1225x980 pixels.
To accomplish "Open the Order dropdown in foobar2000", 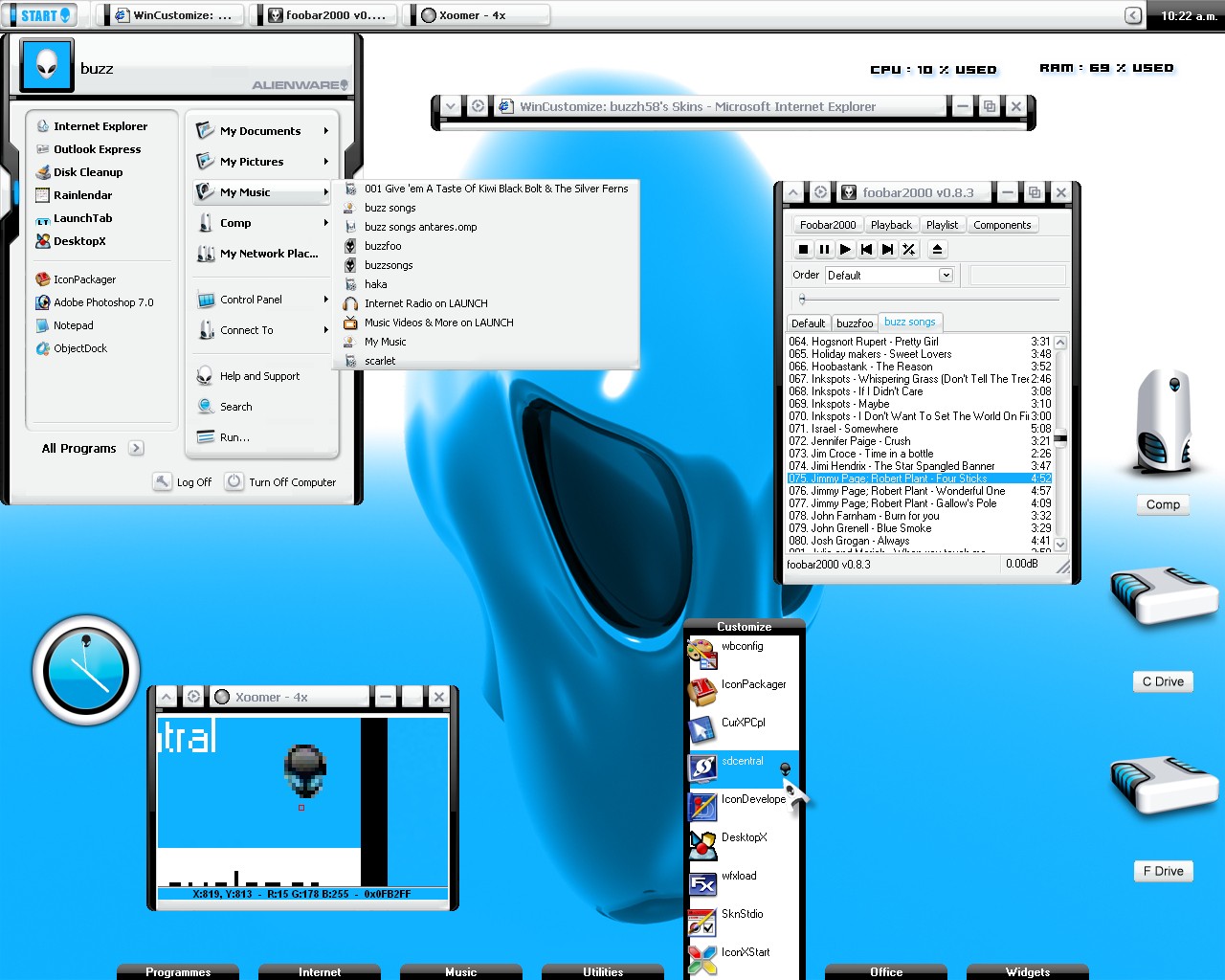I will (x=946, y=275).
